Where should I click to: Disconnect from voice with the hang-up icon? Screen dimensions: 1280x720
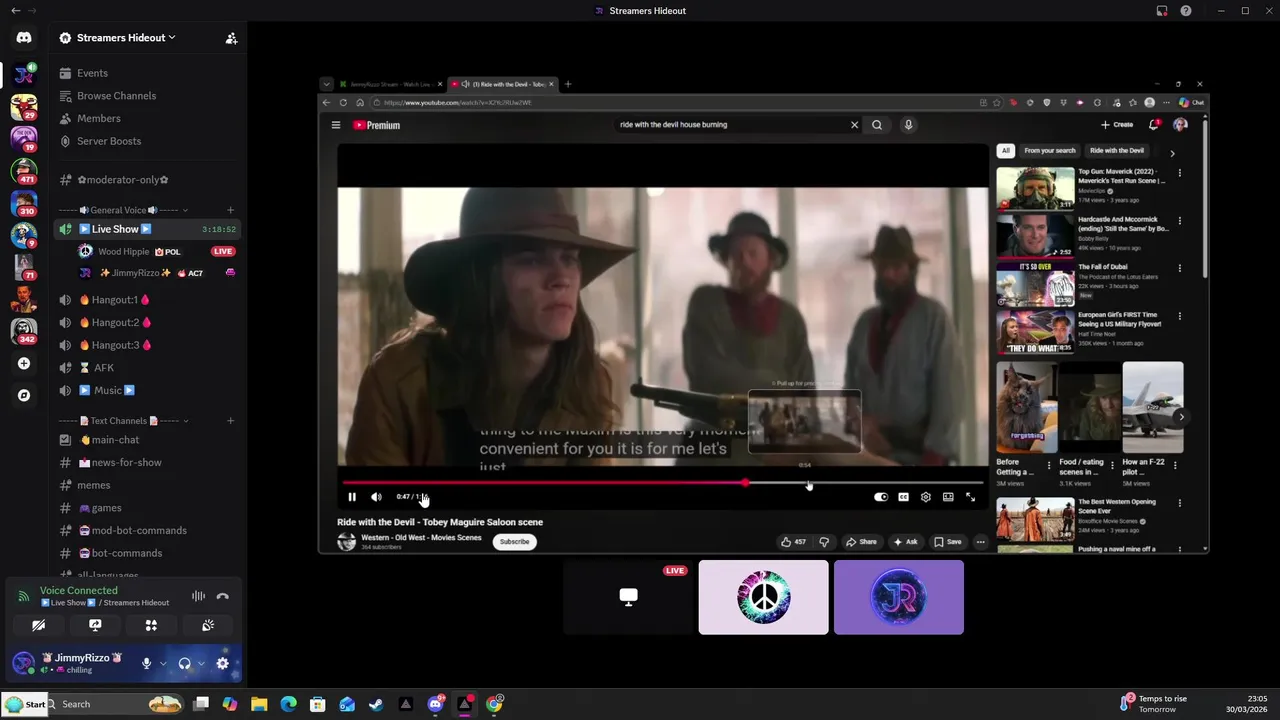222,596
